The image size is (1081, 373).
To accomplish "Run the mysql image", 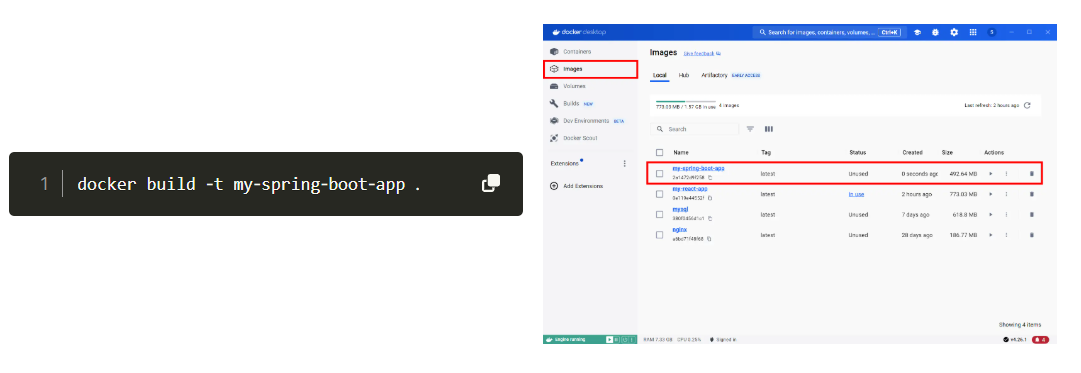I will pos(991,214).
